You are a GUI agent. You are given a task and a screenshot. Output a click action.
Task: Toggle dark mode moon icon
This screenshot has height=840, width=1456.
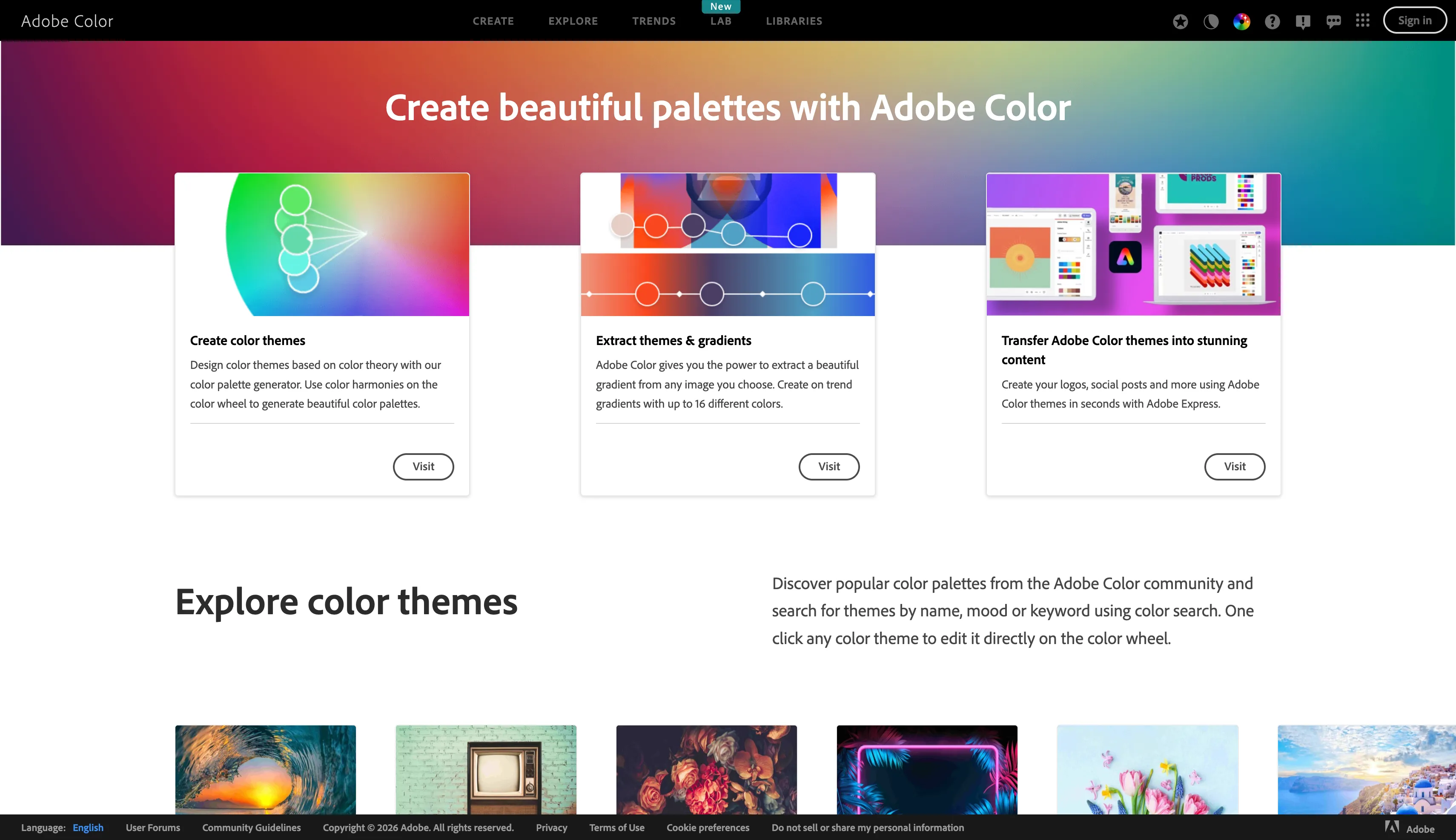(1211, 21)
